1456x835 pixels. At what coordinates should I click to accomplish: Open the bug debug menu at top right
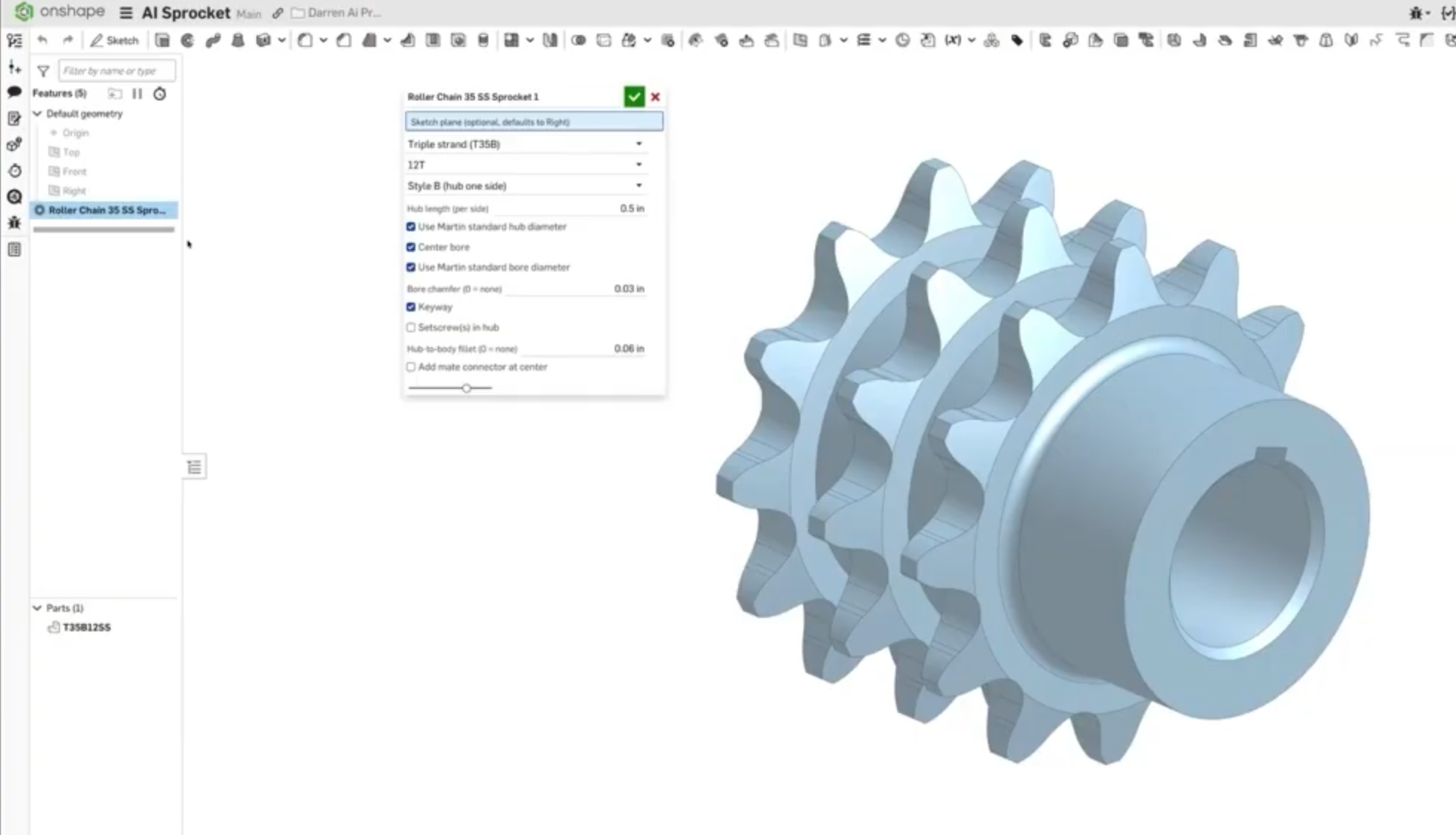point(1419,13)
